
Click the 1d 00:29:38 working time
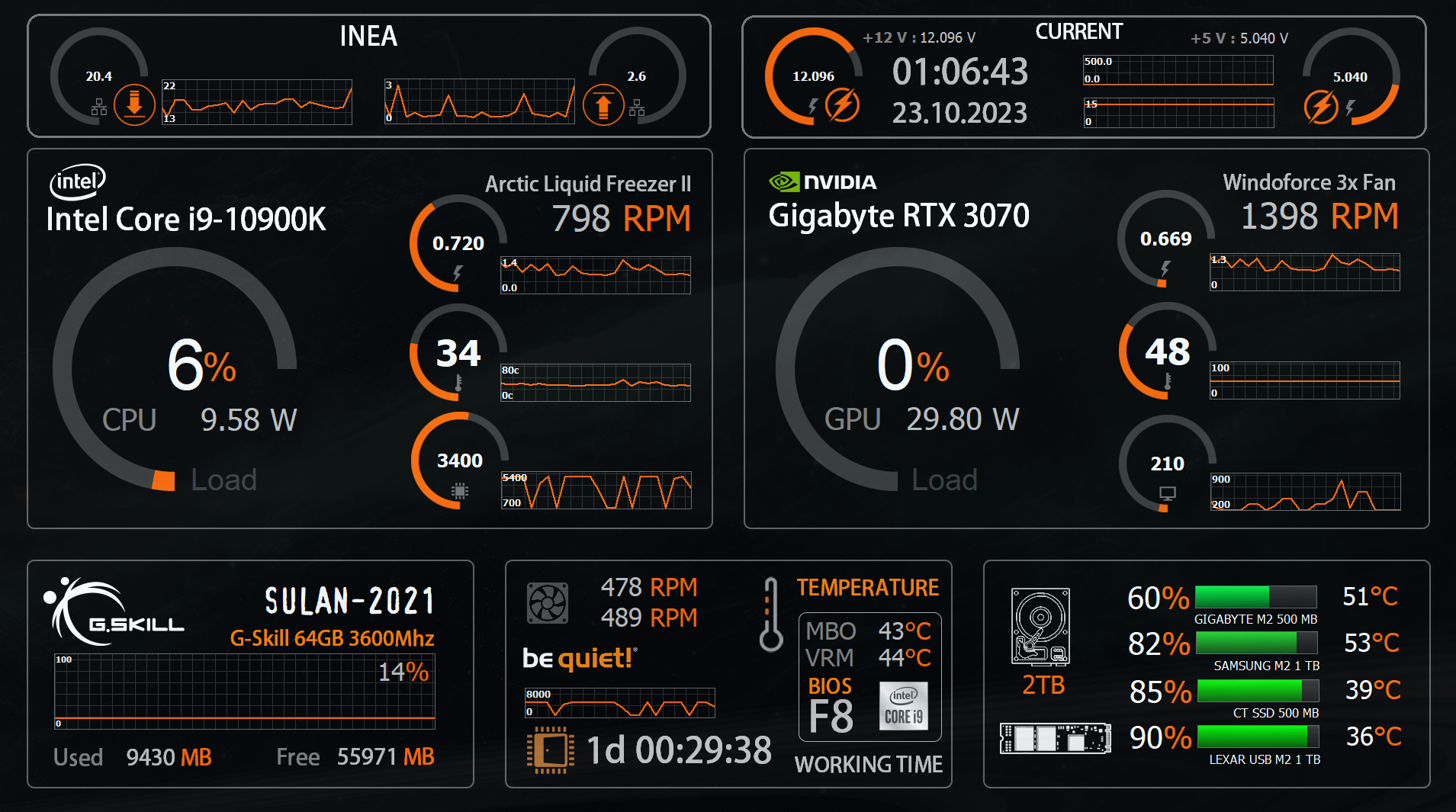[x=679, y=750]
